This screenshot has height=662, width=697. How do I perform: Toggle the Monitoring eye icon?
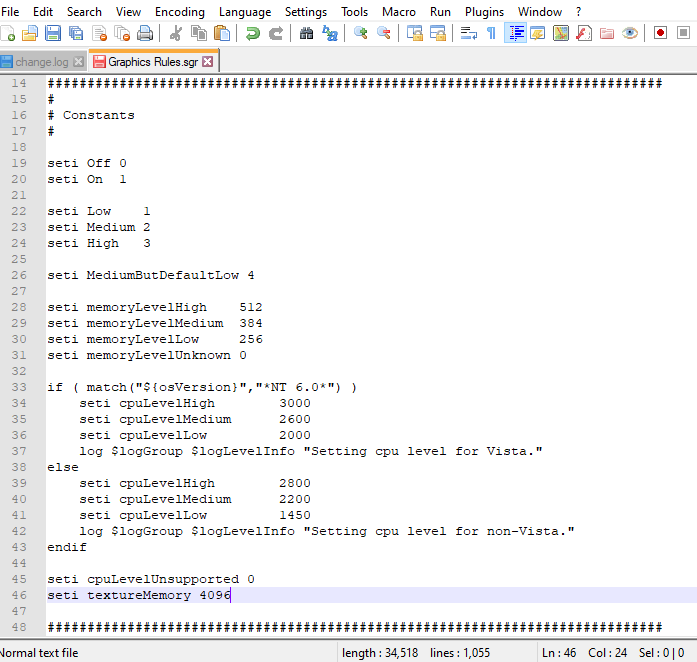[x=630, y=33]
